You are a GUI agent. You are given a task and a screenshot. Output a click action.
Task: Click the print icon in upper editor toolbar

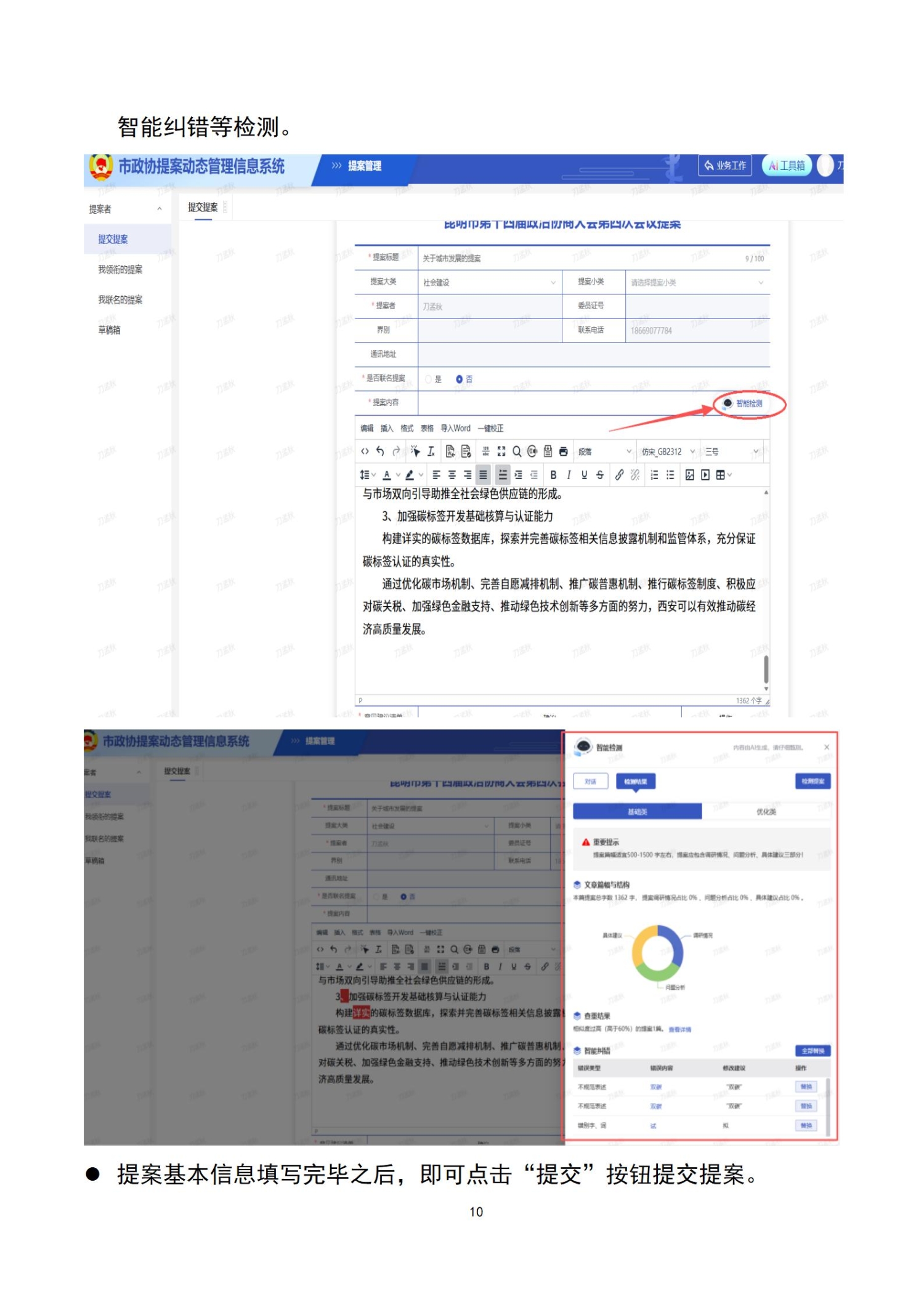pyautogui.click(x=563, y=451)
